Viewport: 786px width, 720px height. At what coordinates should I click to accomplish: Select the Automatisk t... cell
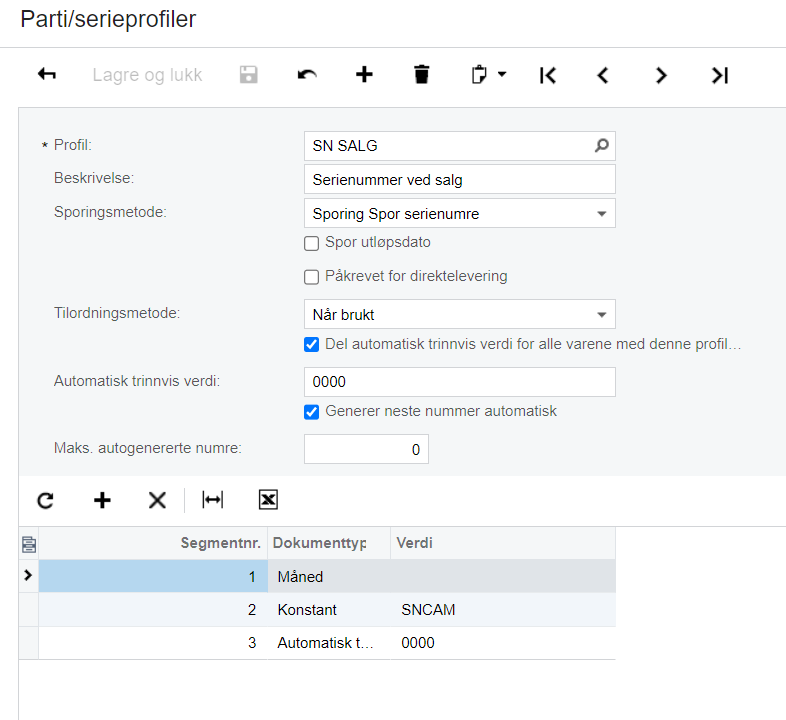click(x=329, y=643)
